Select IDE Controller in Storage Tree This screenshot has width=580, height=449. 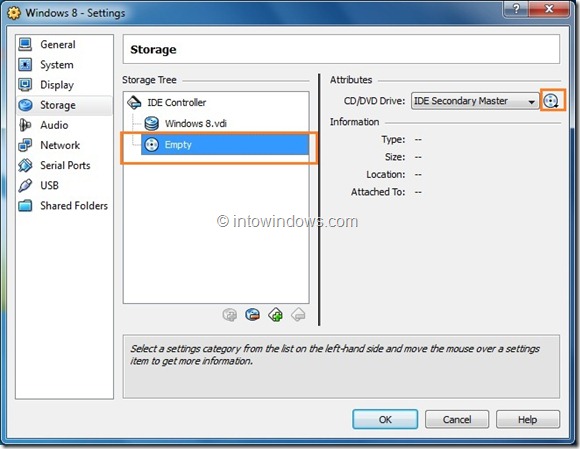click(176, 102)
